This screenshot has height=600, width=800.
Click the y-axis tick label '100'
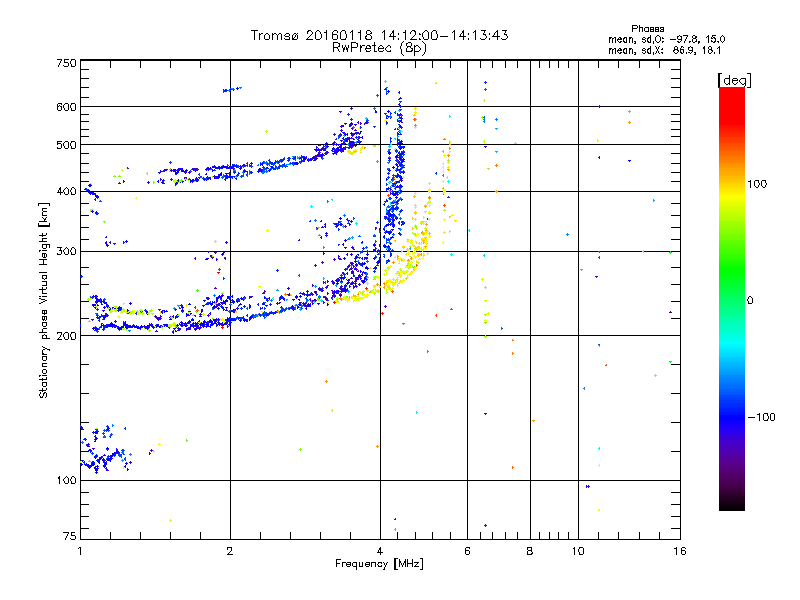[x=66, y=481]
